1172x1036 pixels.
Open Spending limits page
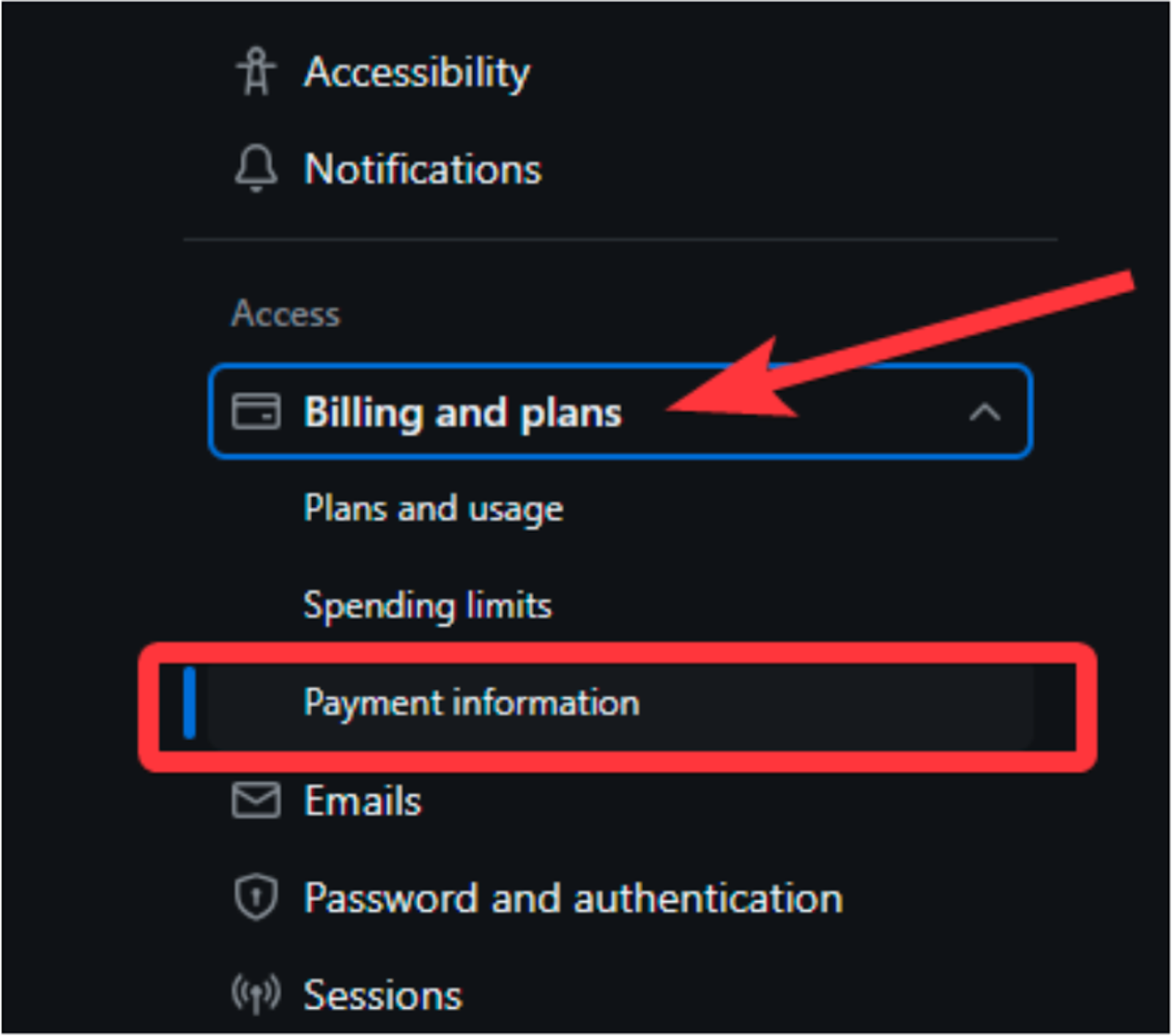[x=427, y=606]
